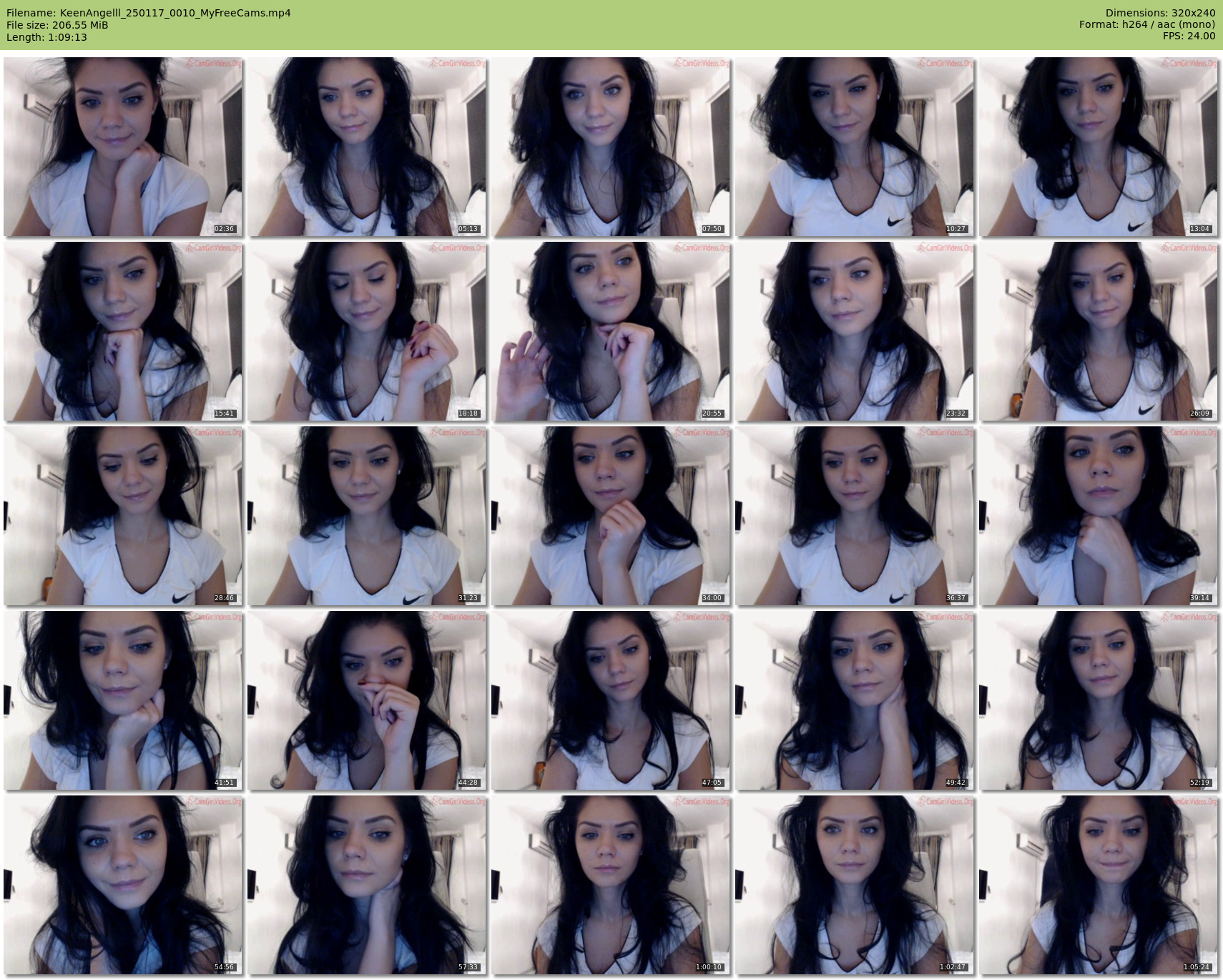Select the thumbnail marked 1:00:10
The height and width of the screenshot is (980, 1223).
tap(611, 885)
